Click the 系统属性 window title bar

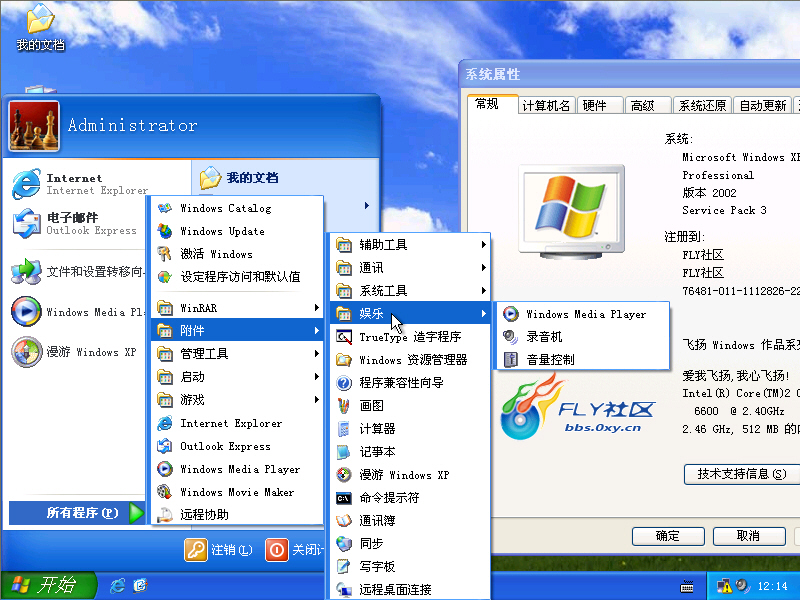[x=630, y=74]
